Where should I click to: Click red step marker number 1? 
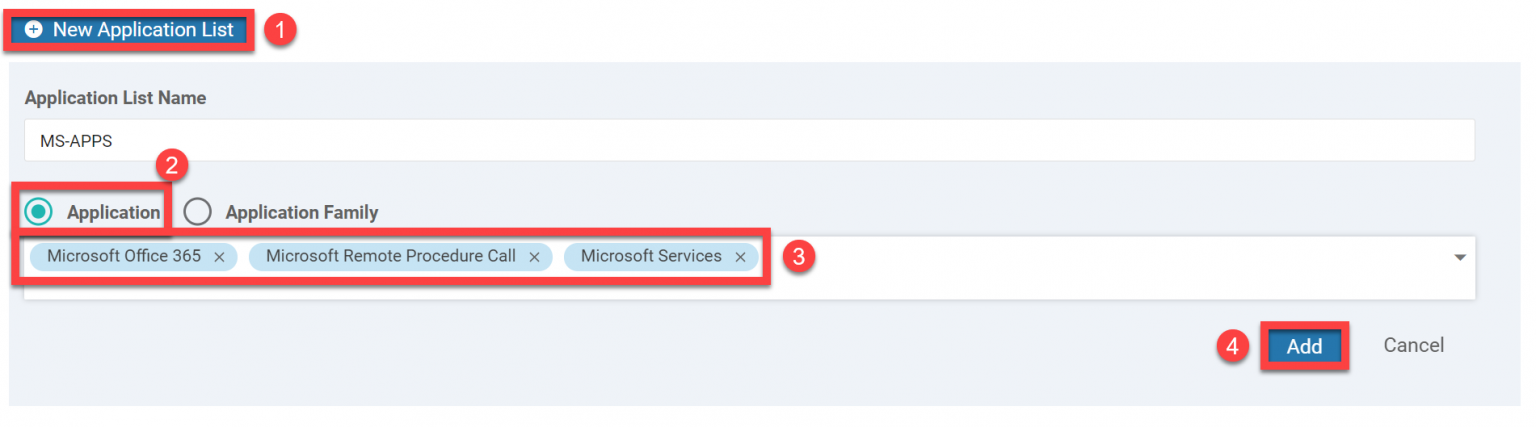(x=280, y=30)
